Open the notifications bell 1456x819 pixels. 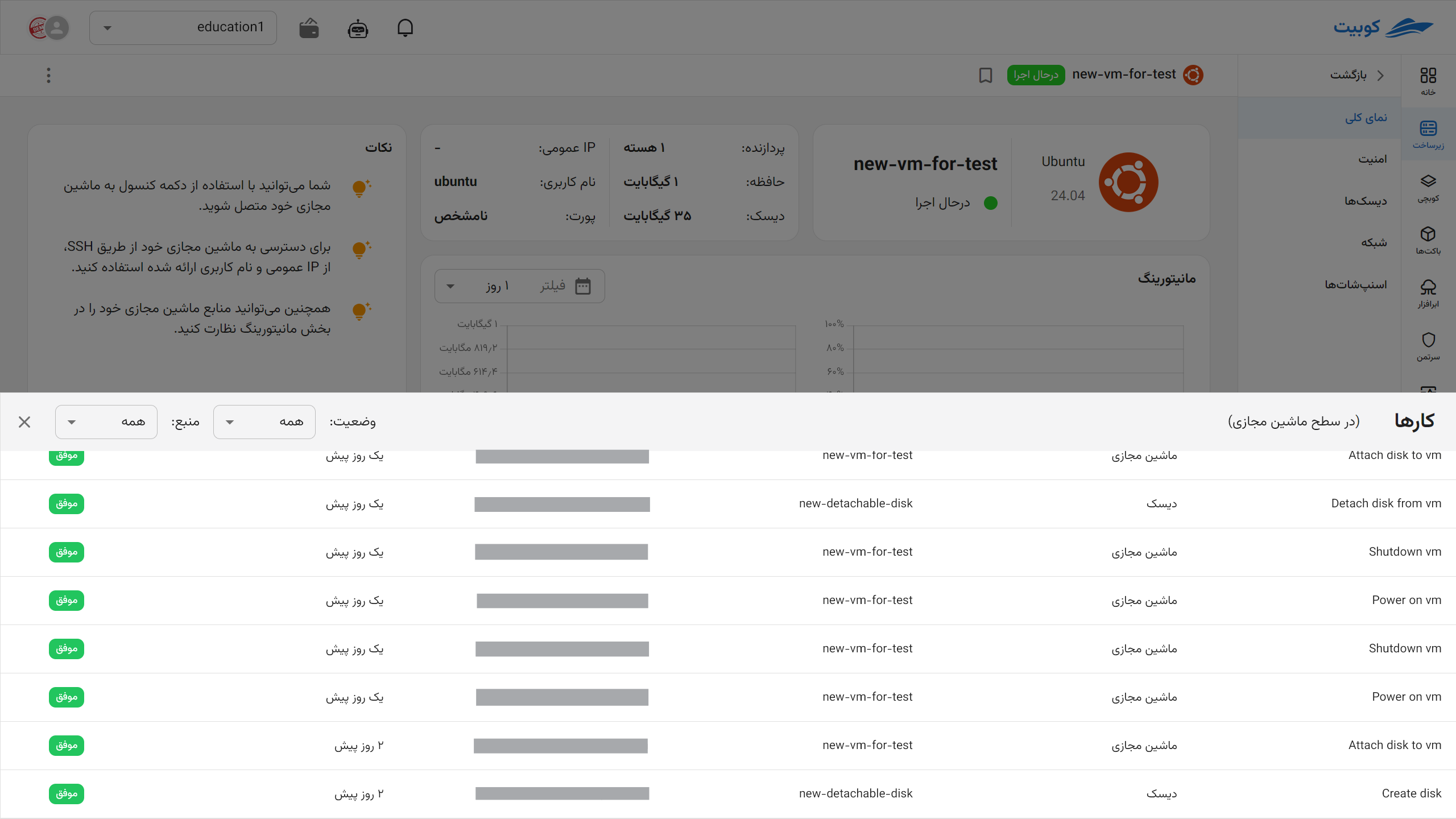pyautogui.click(x=406, y=27)
